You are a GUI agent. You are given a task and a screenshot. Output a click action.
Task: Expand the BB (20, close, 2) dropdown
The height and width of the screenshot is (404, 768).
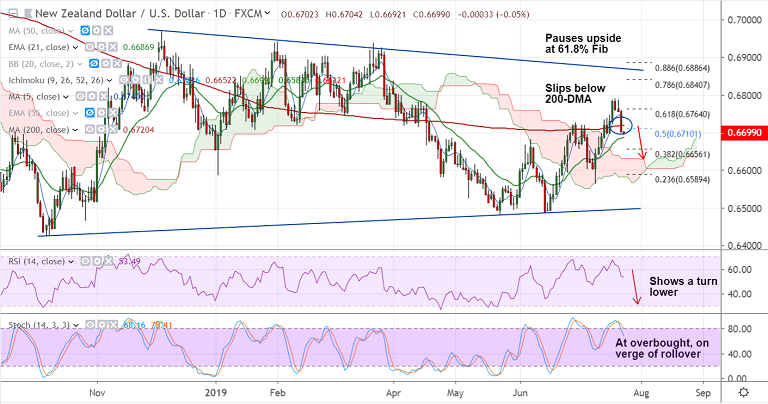coord(80,64)
